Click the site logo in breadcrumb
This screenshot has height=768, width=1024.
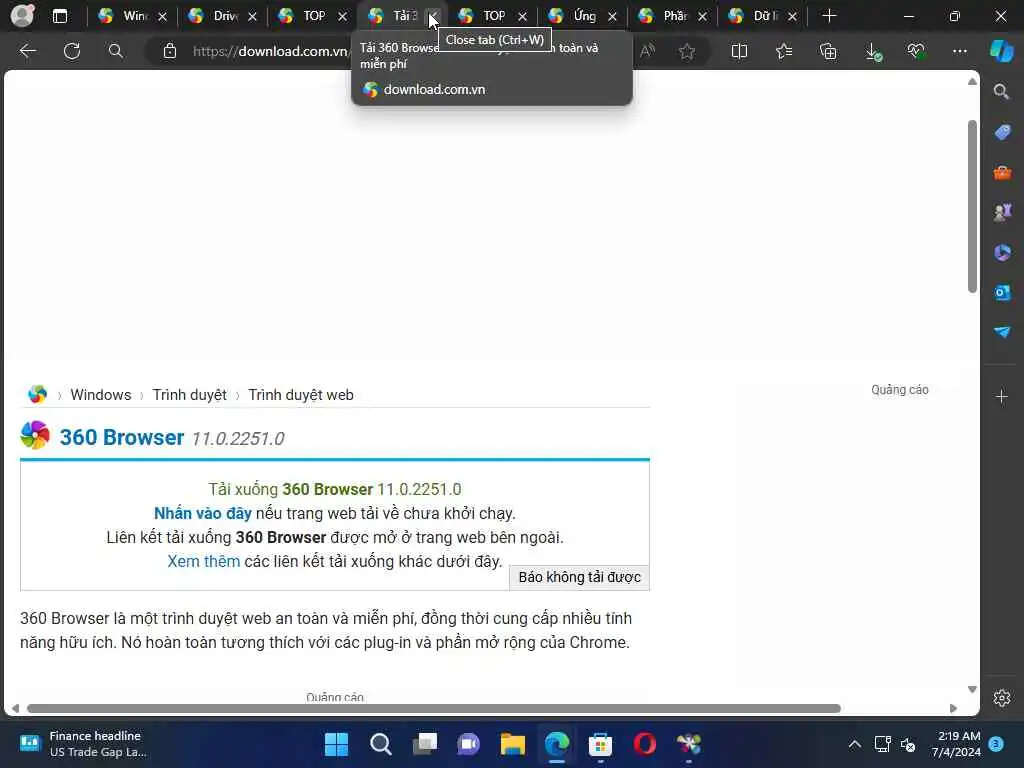(x=37, y=394)
